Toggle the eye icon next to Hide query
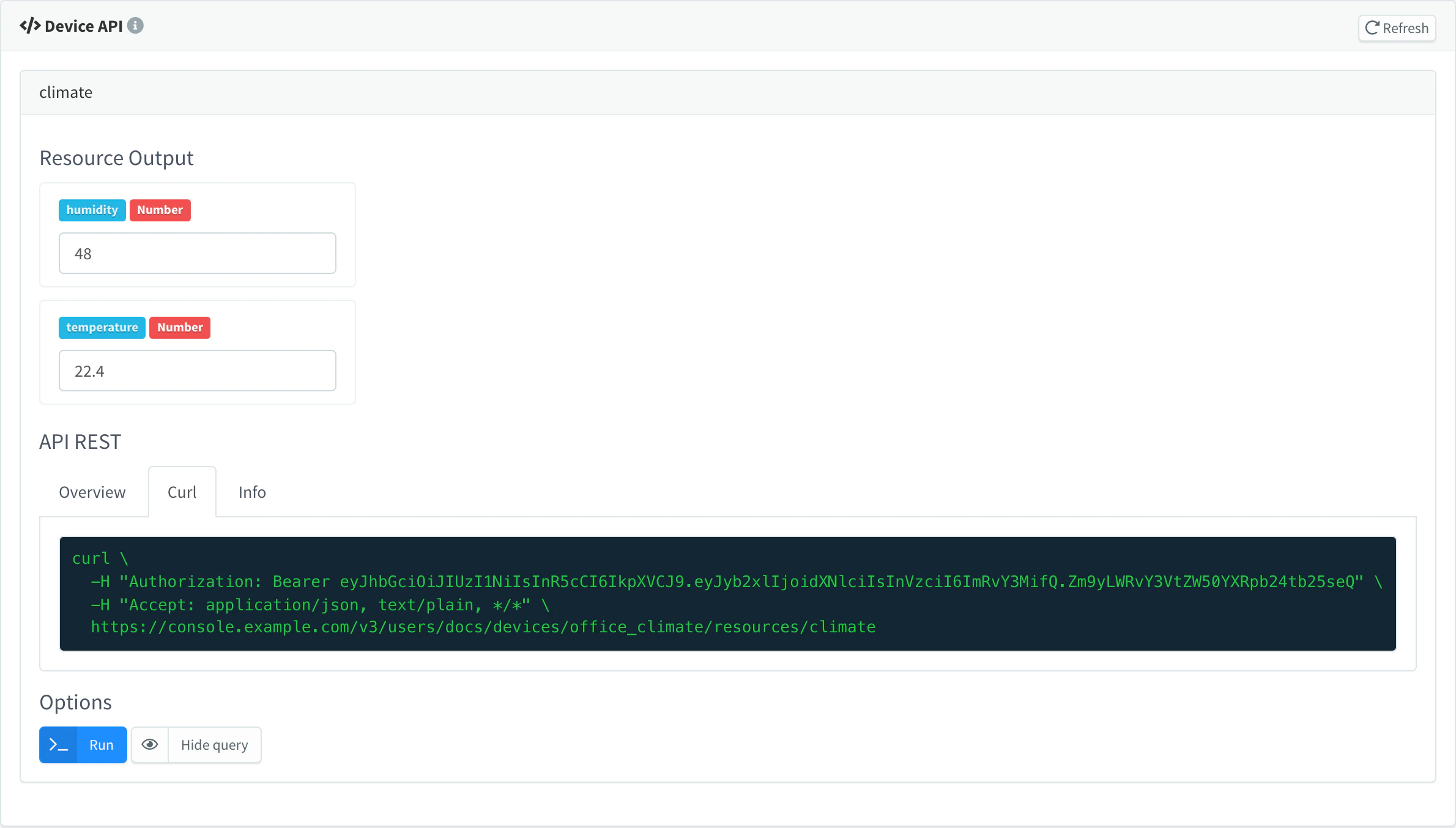 pos(150,745)
